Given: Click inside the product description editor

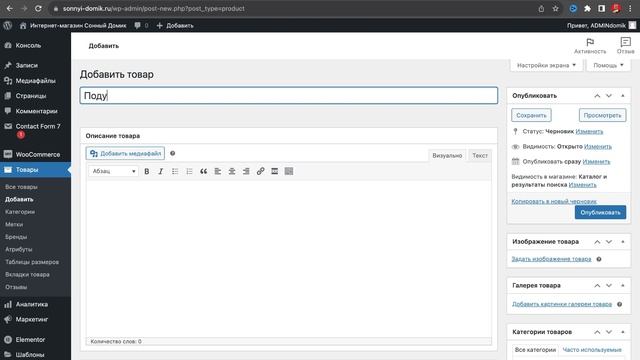Looking at the screenshot, I should [x=289, y=258].
